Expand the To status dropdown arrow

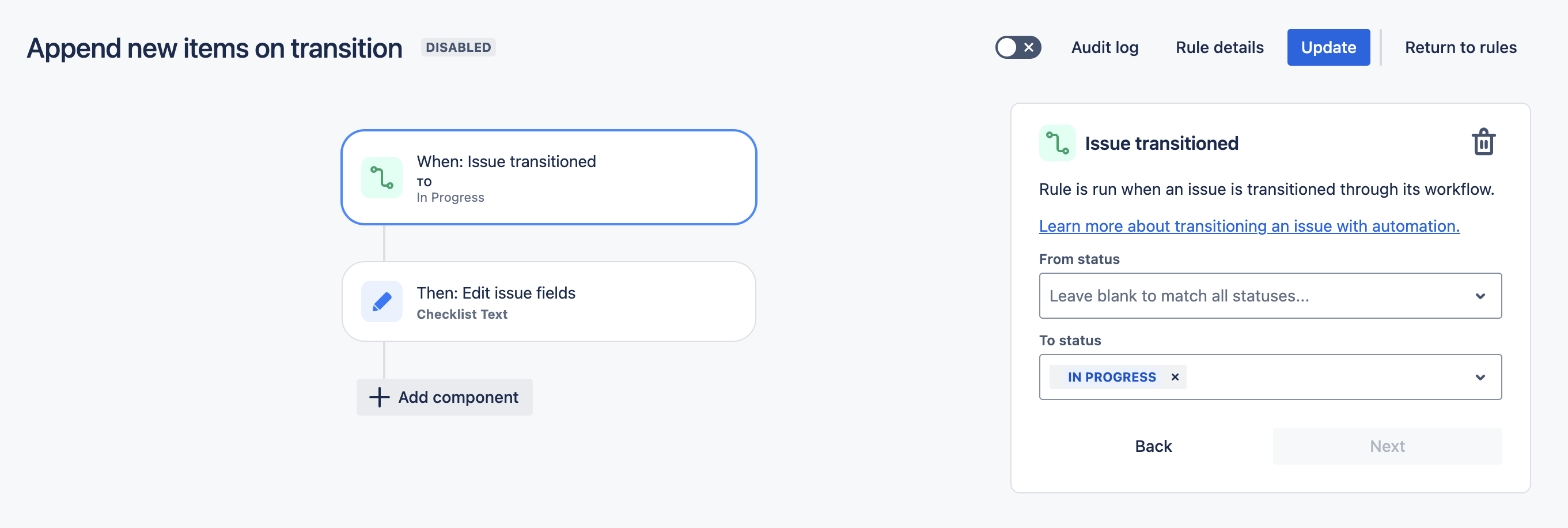(1480, 377)
